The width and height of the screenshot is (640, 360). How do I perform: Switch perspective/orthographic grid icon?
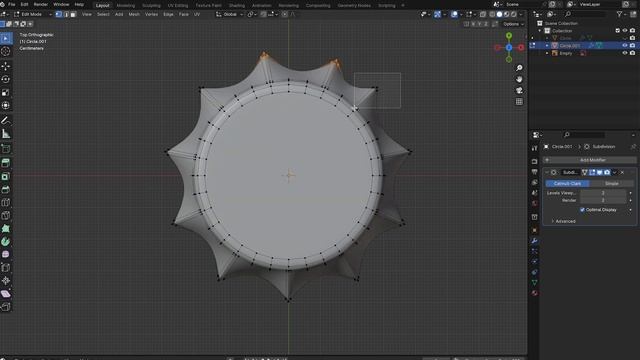(519, 102)
